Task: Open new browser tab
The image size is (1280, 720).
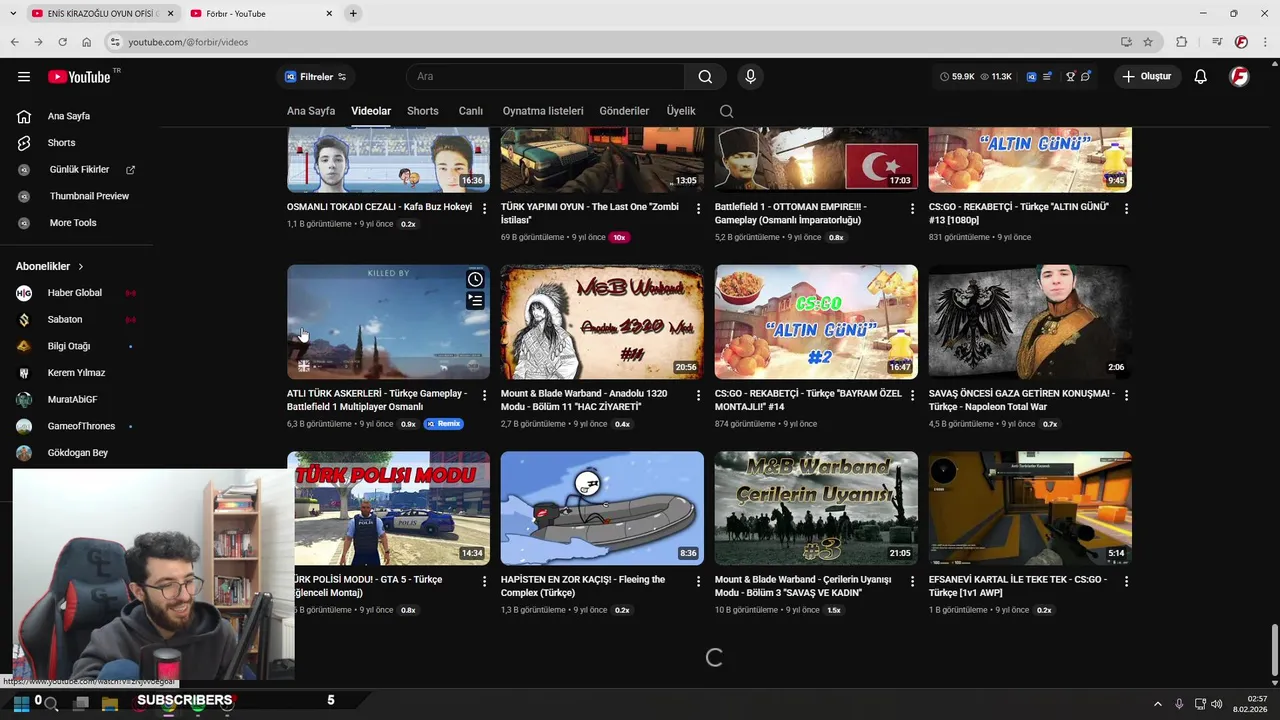Action: pyautogui.click(x=353, y=13)
